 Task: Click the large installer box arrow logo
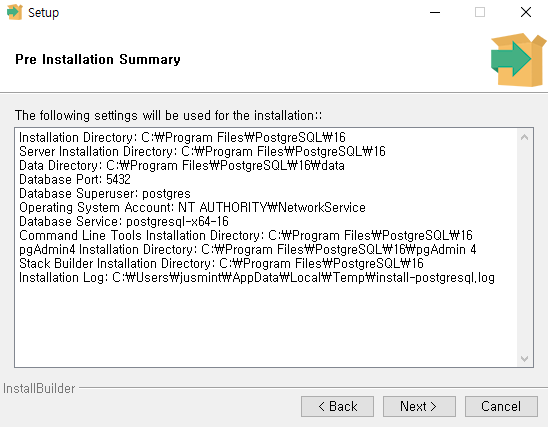(x=518, y=60)
